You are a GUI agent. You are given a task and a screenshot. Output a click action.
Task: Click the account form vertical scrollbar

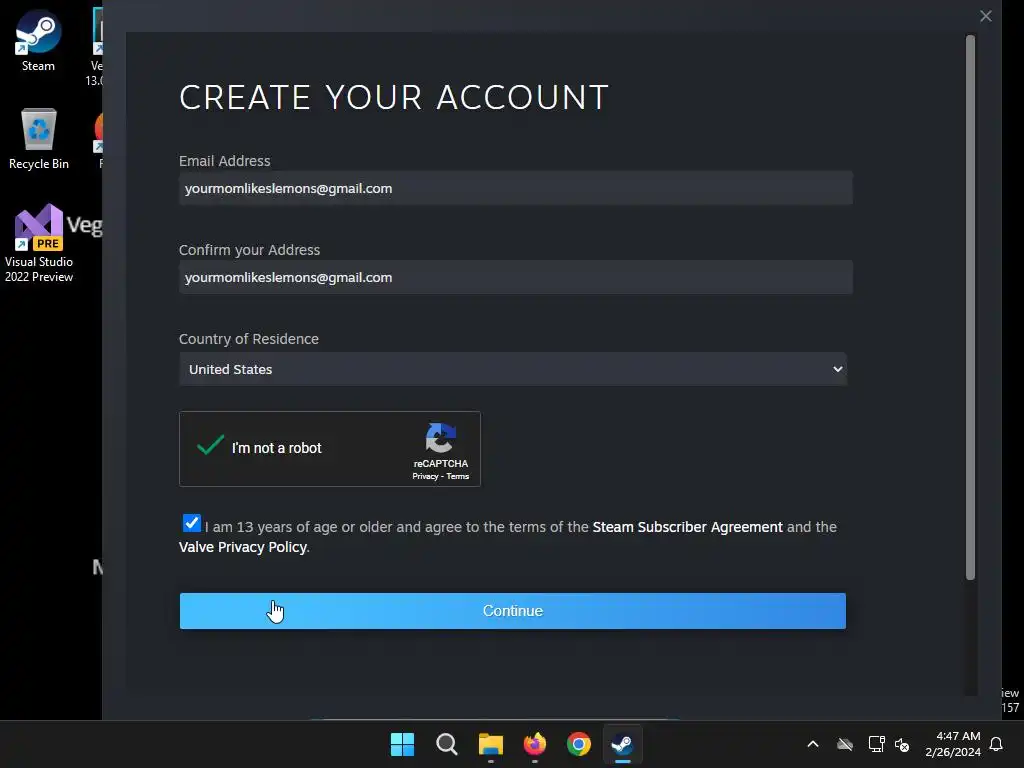[970, 307]
